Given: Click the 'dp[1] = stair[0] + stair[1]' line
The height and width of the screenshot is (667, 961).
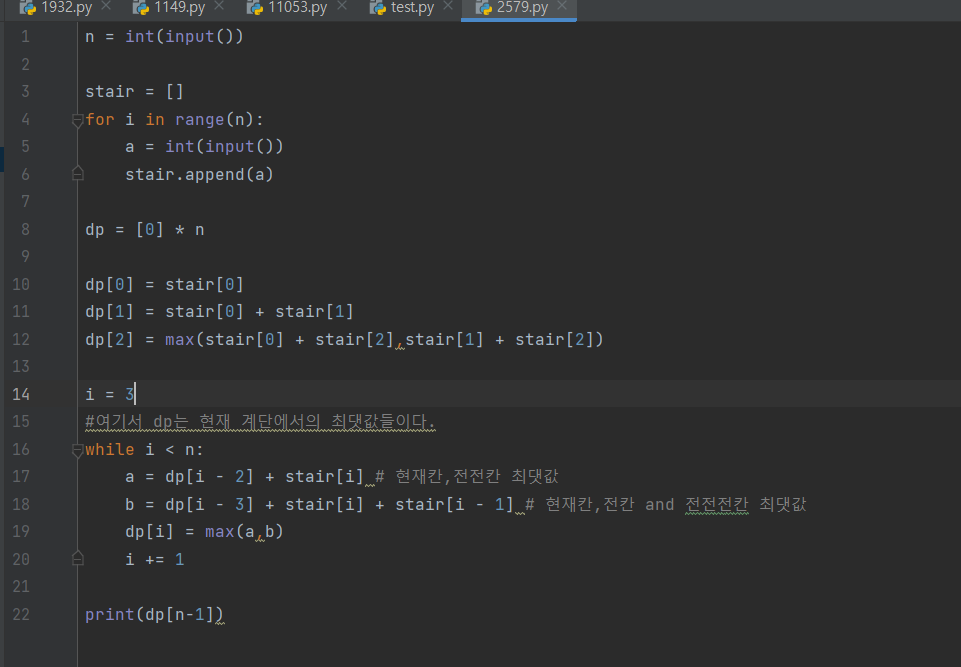Looking at the screenshot, I should [x=219, y=311].
